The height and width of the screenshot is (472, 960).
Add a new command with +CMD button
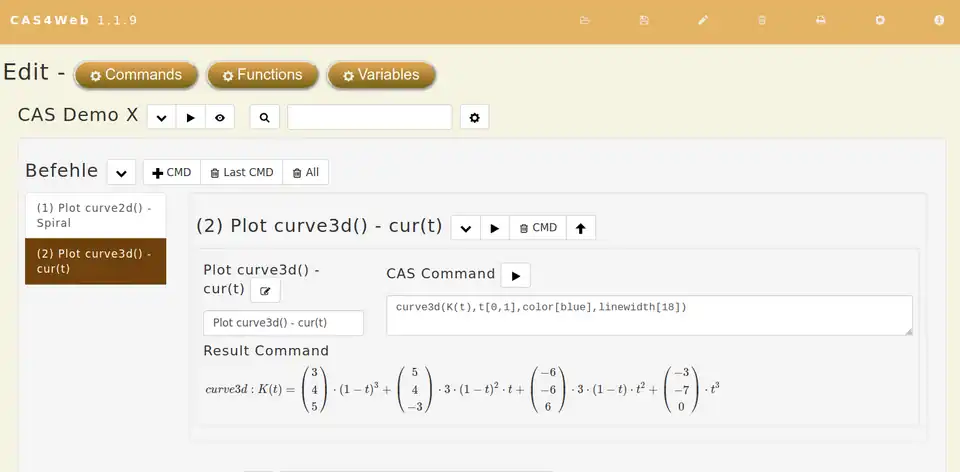click(x=172, y=173)
